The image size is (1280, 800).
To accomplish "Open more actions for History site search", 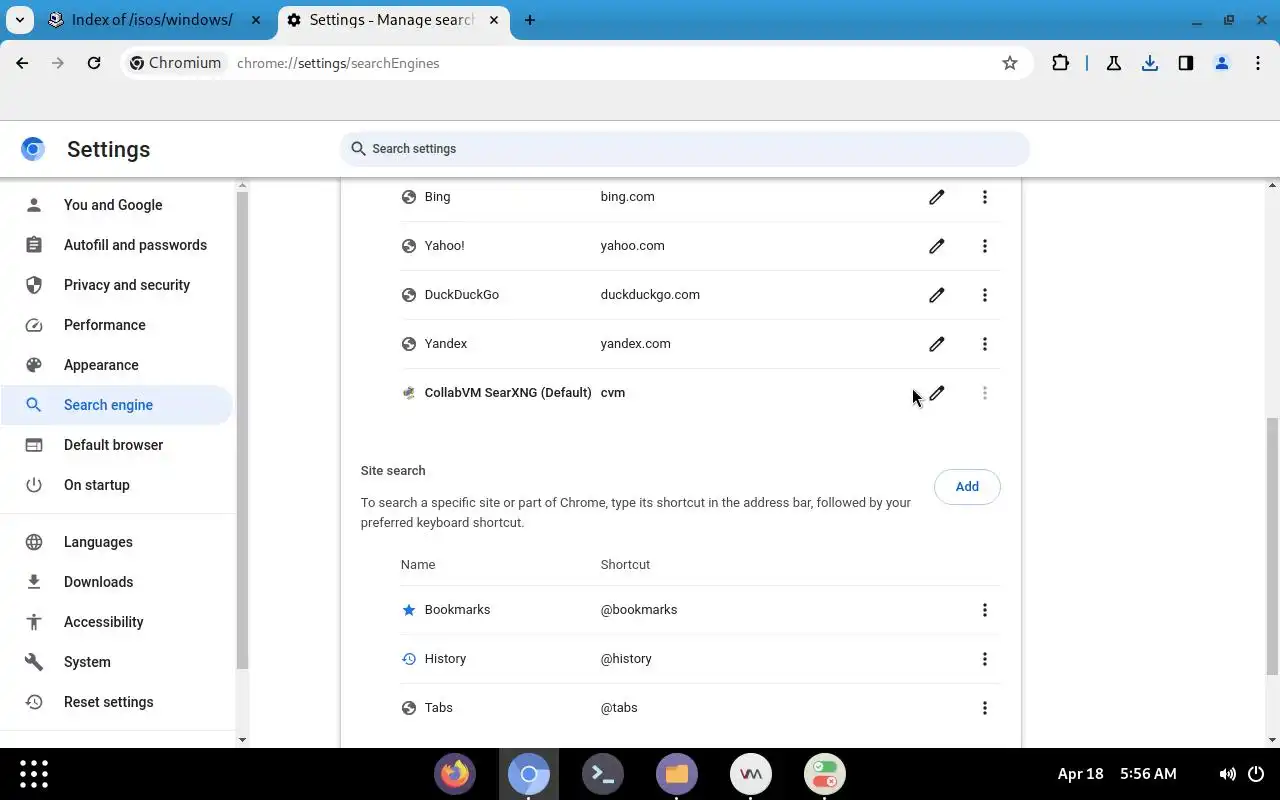I will coord(984,659).
